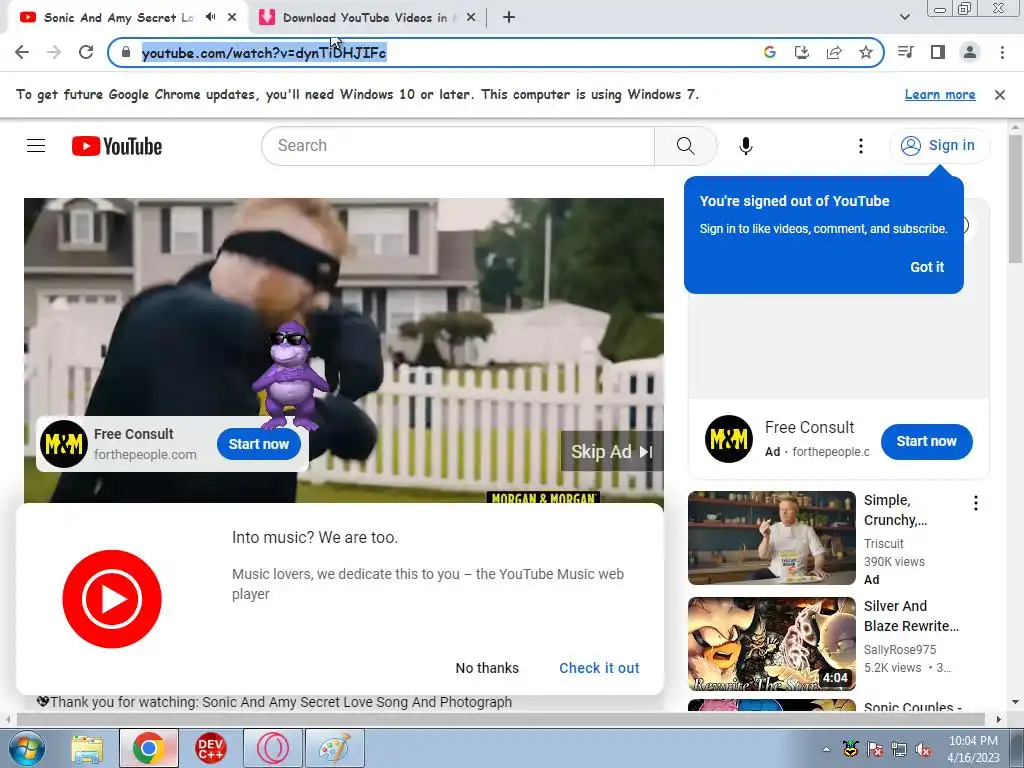Click the vertical page scrollbar thumb

click(x=1015, y=197)
